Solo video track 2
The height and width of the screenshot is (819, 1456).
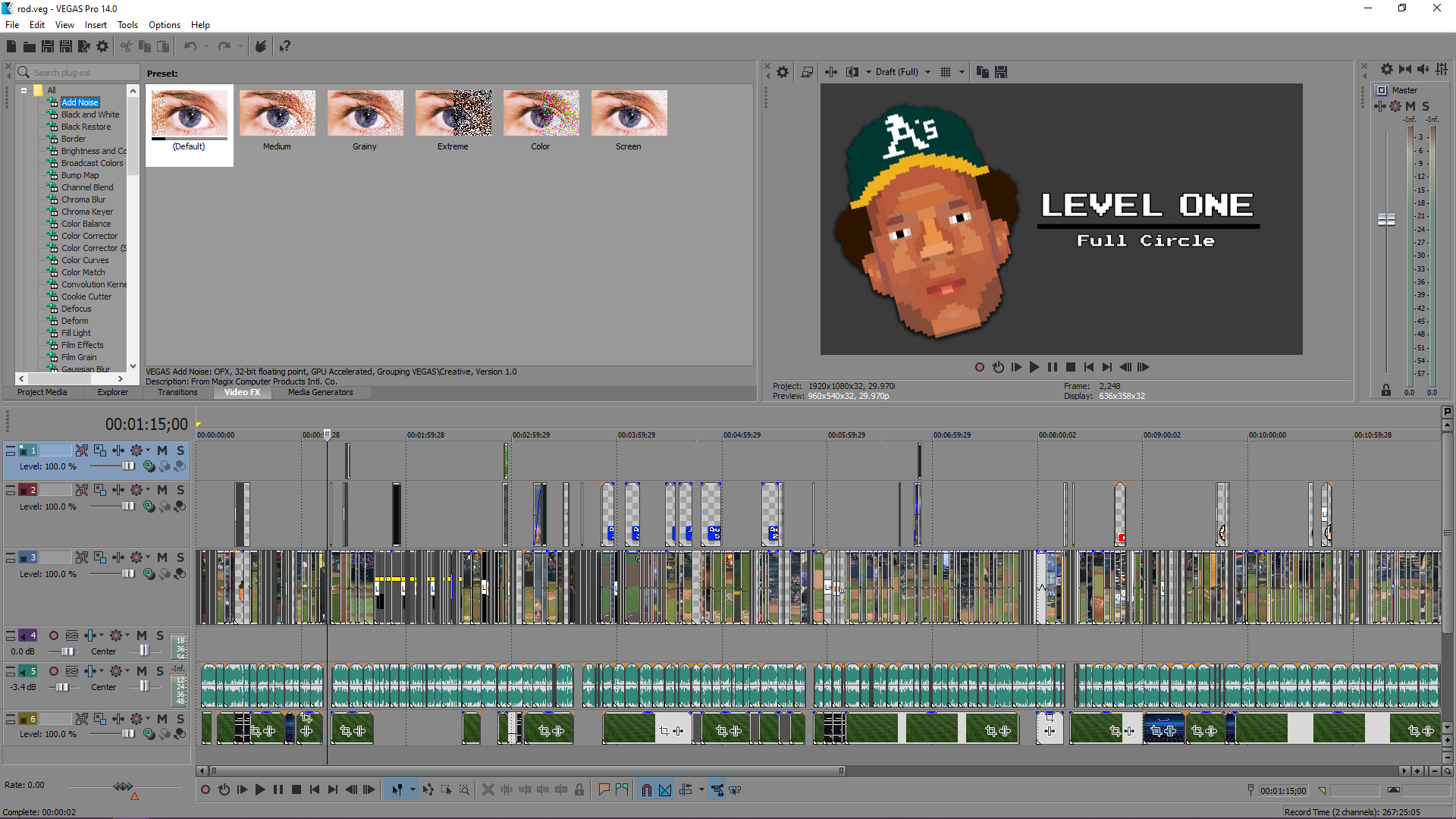[x=180, y=490]
